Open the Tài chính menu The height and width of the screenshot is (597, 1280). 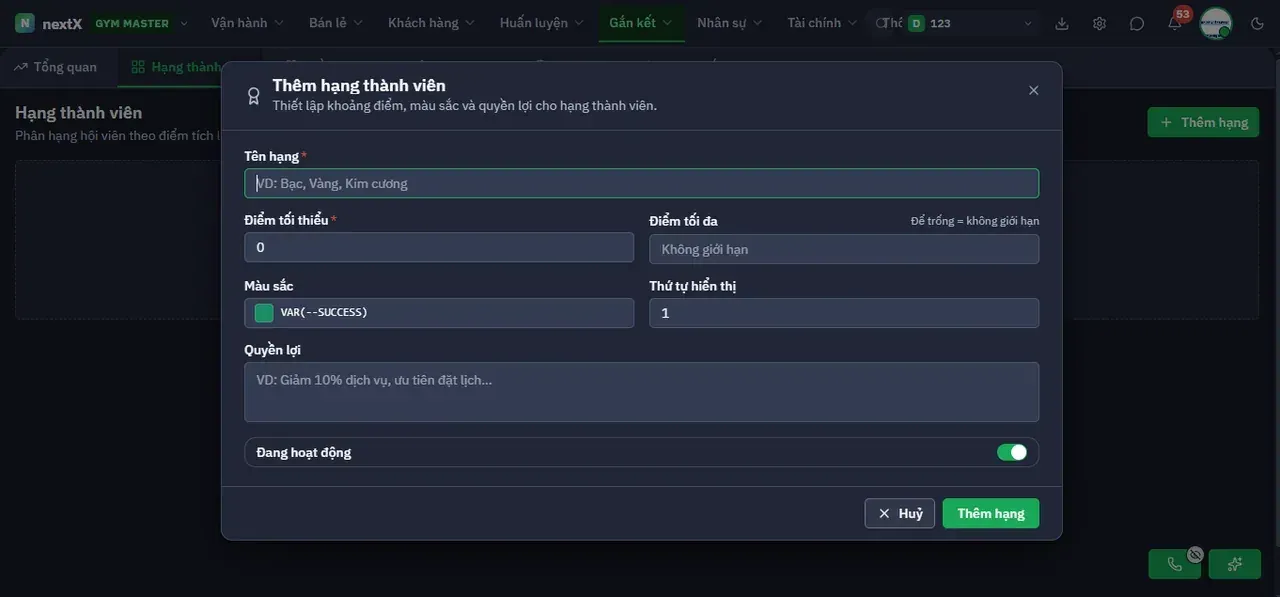822,23
